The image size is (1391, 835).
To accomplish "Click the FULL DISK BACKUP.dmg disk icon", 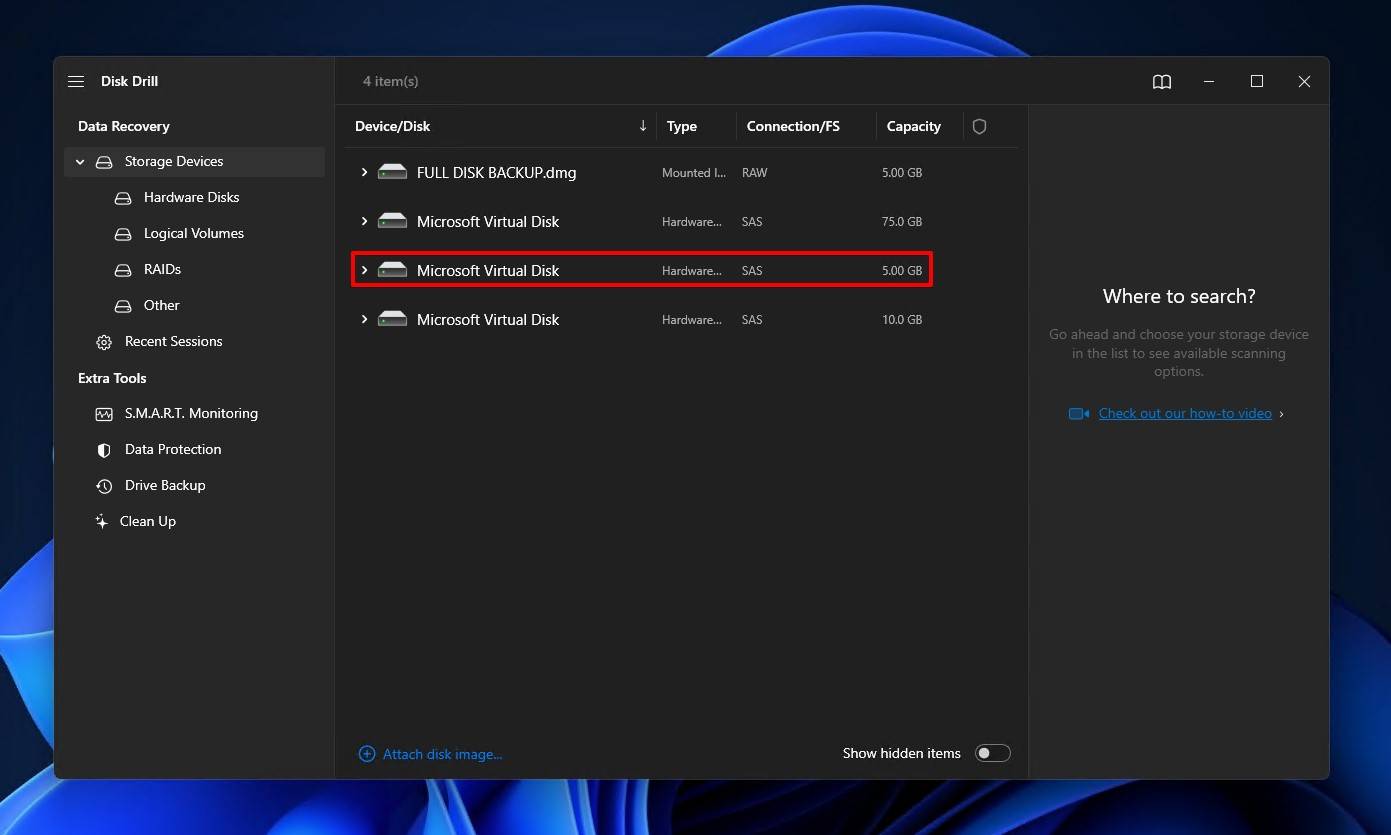I will tap(392, 173).
